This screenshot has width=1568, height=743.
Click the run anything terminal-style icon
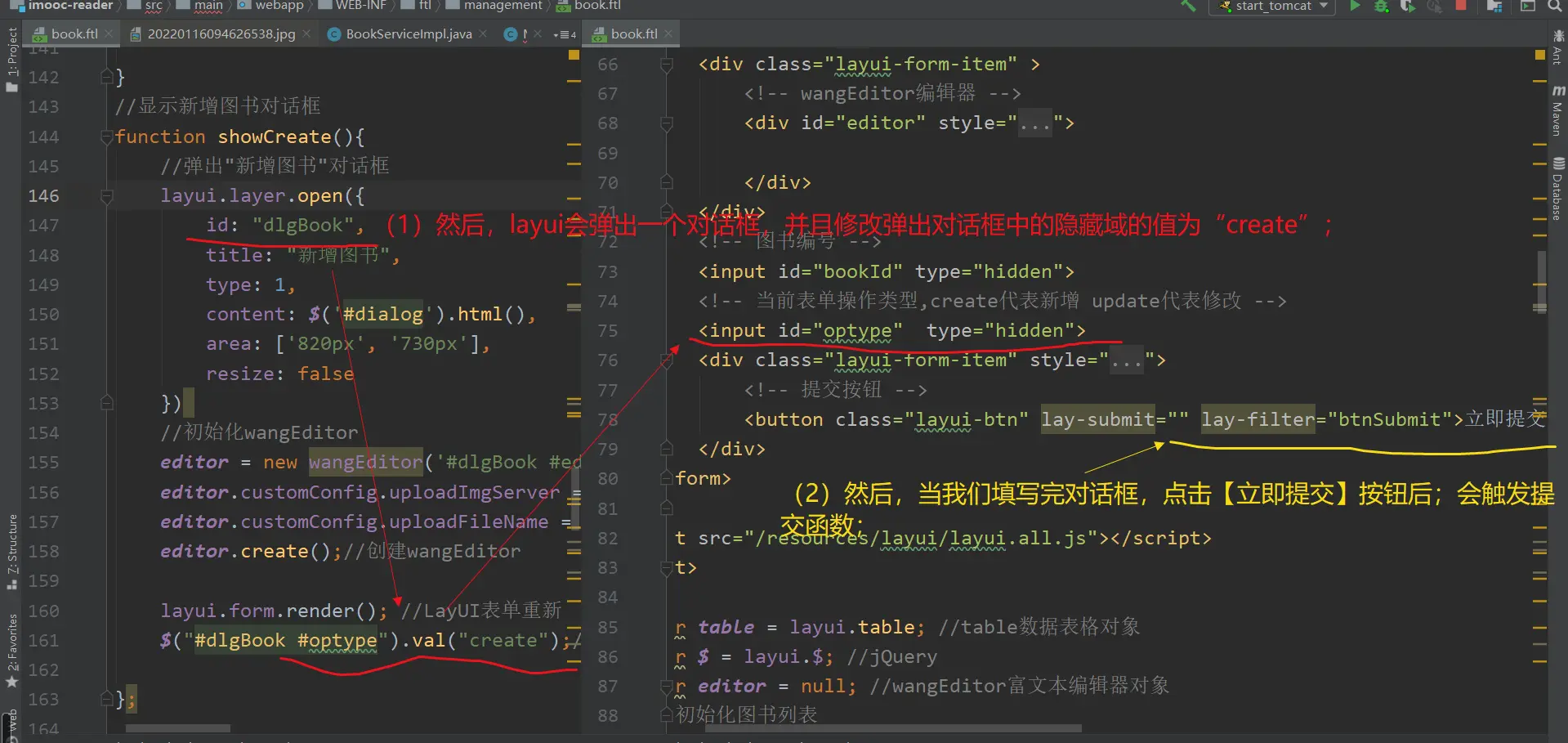(1527, 6)
